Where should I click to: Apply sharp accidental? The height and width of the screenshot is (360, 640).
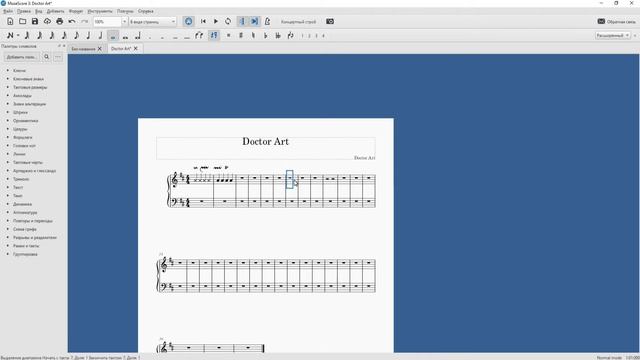click(x=241, y=36)
